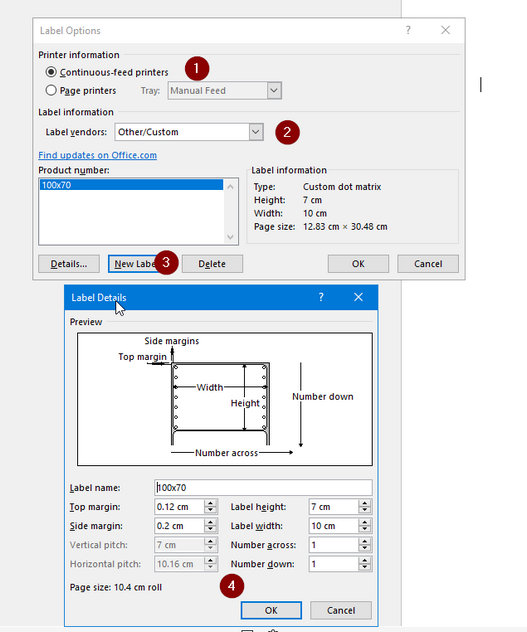The image size is (527, 632).
Task: Click the Side margin value field
Action: coord(179,526)
